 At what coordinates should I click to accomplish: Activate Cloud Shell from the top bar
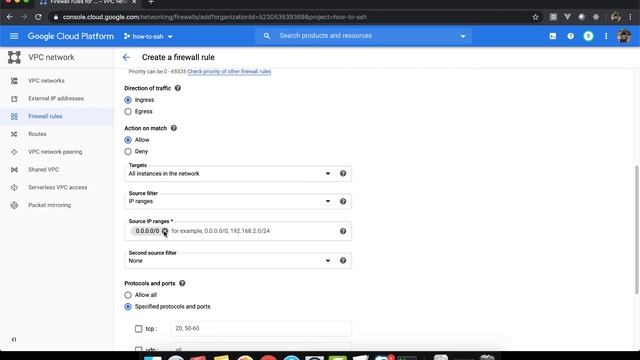pyautogui.click(x=553, y=36)
